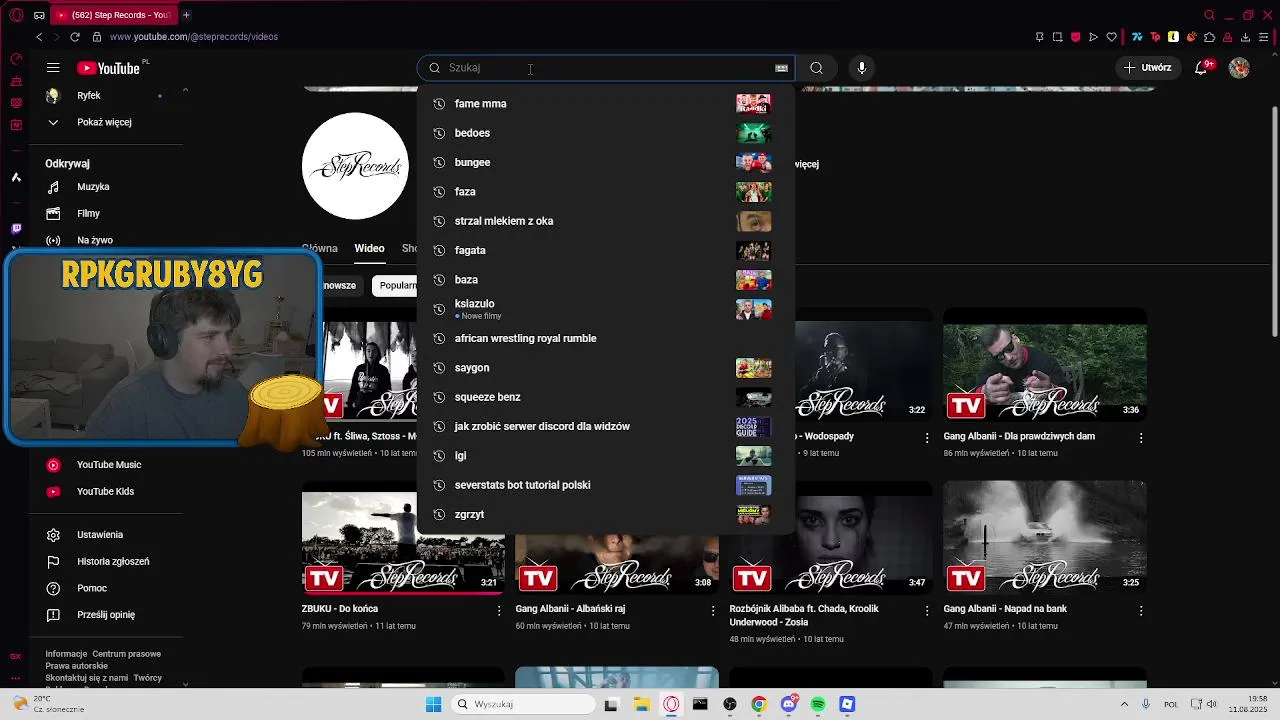Show hidden system tray icons chevron
The image size is (1280, 720).
pos(1124,704)
